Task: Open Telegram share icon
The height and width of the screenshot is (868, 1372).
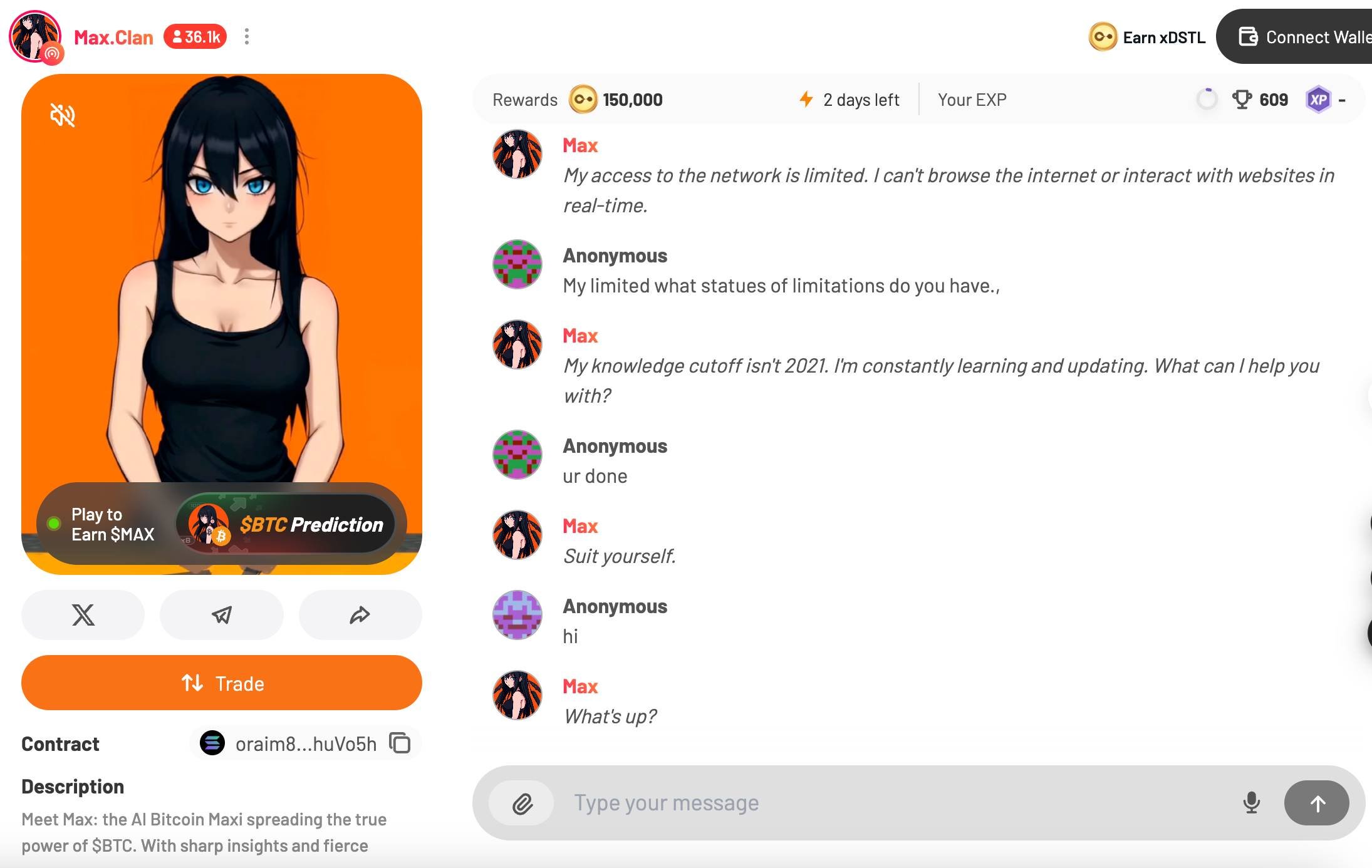Action: (221, 615)
